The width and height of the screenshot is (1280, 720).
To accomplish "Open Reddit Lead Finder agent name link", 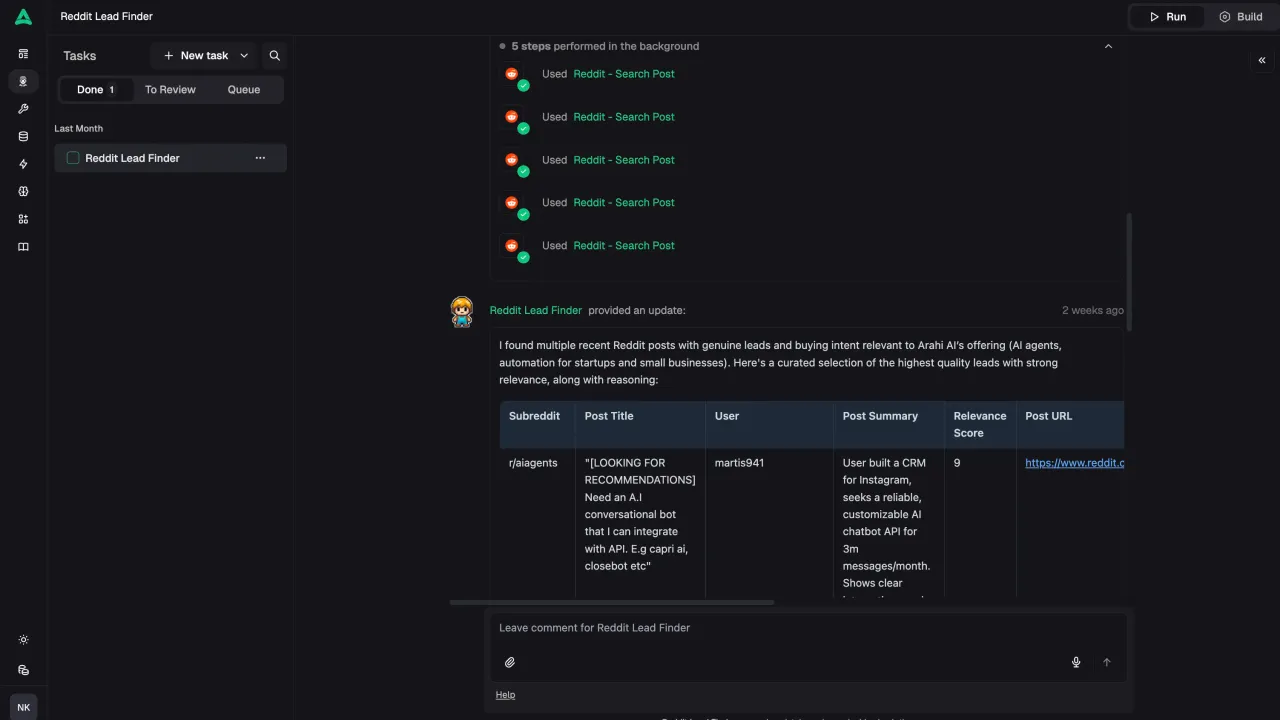I will [x=535, y=310].
